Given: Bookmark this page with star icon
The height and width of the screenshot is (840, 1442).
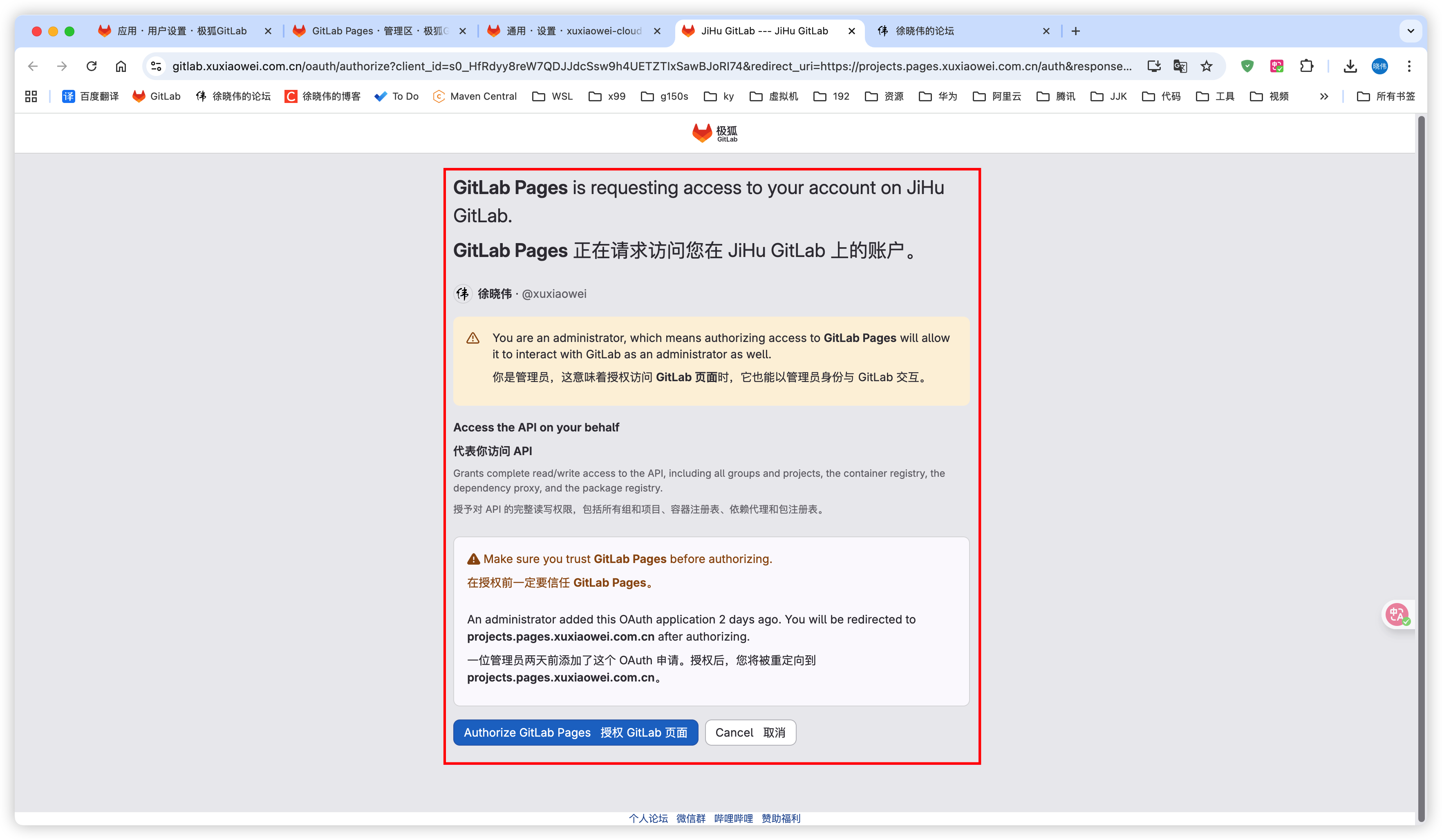Looking at the screenshot, I should tap(1207, 66).
